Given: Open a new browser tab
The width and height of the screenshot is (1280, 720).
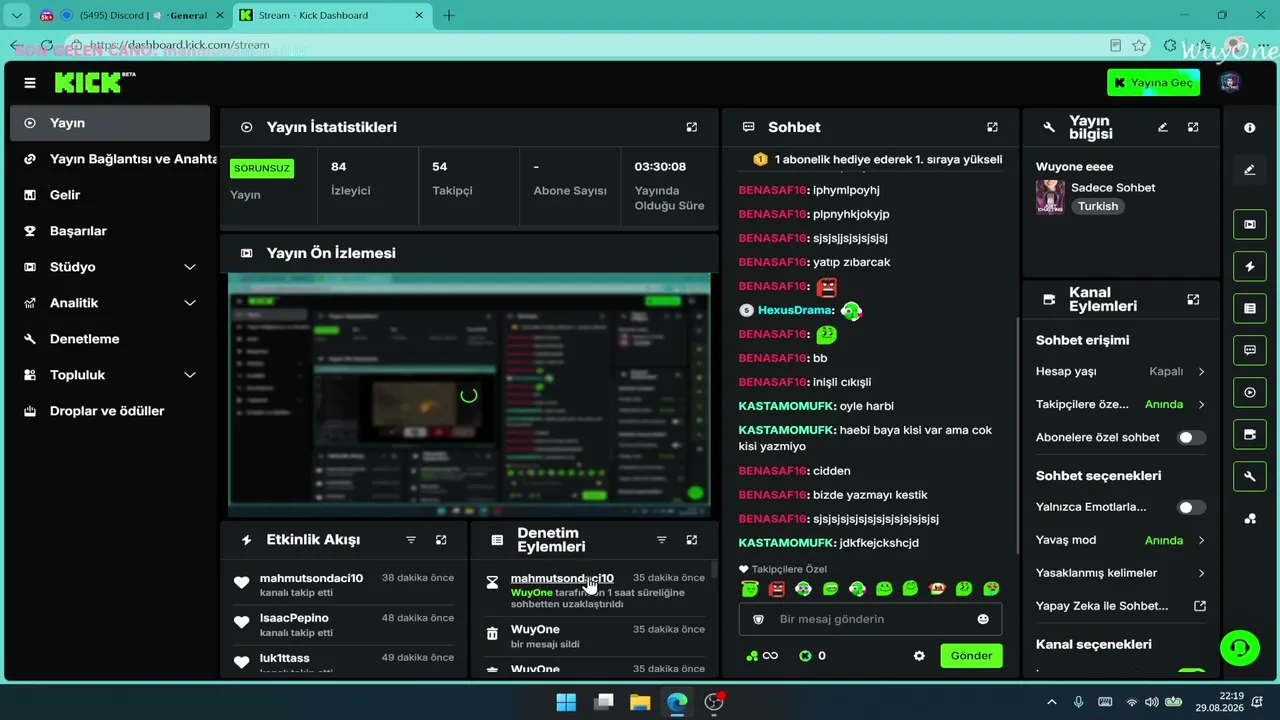Looking at the screenshot, I should click(x=449, y=15).
